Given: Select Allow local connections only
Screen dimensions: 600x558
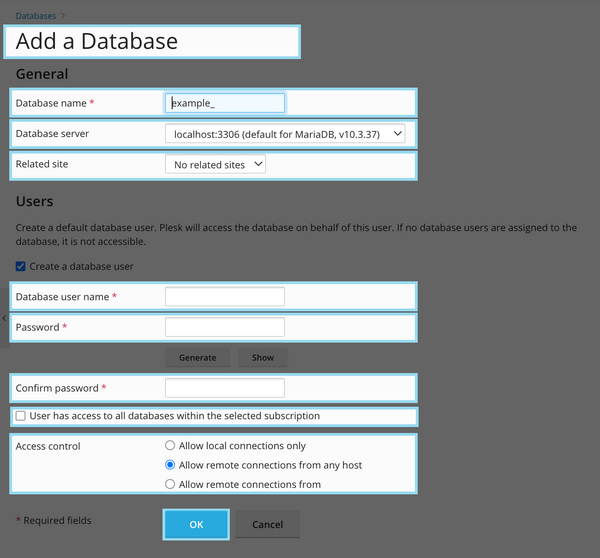Looking at the screenshot, I should click(x=170, y=446).
